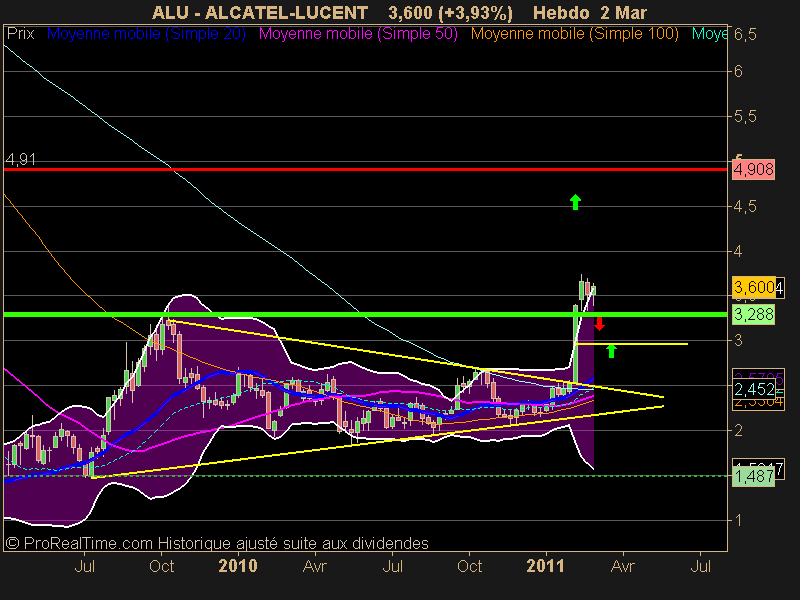The height and width of the screenshot is (600, 800).
Task: Click the yellow 3,600 current price tag
Action: tap(755, 287)
